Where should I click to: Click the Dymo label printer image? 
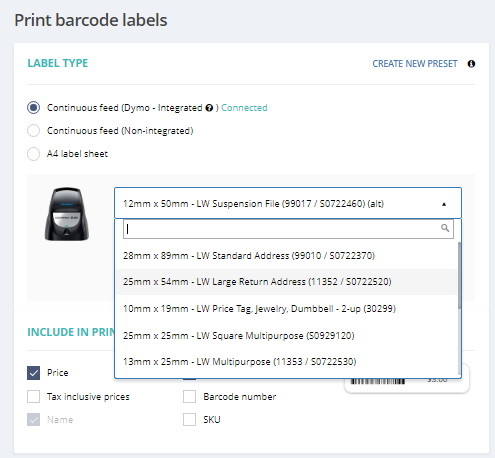(67, 214)
